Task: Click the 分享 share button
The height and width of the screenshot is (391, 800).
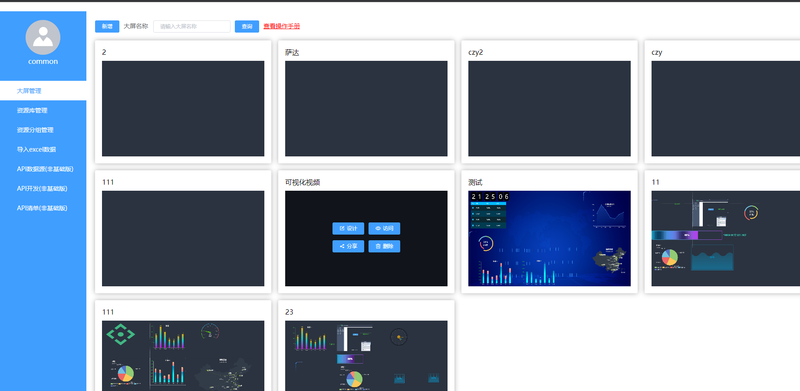Action: [x=348, y=246]
